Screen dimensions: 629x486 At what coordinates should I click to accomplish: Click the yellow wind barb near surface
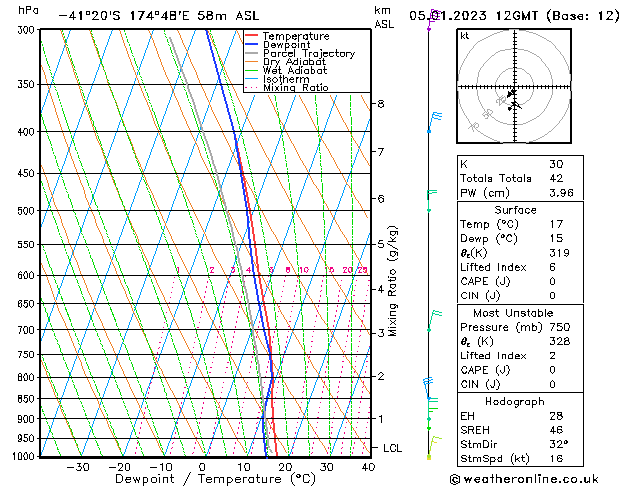tap(434, 447)
